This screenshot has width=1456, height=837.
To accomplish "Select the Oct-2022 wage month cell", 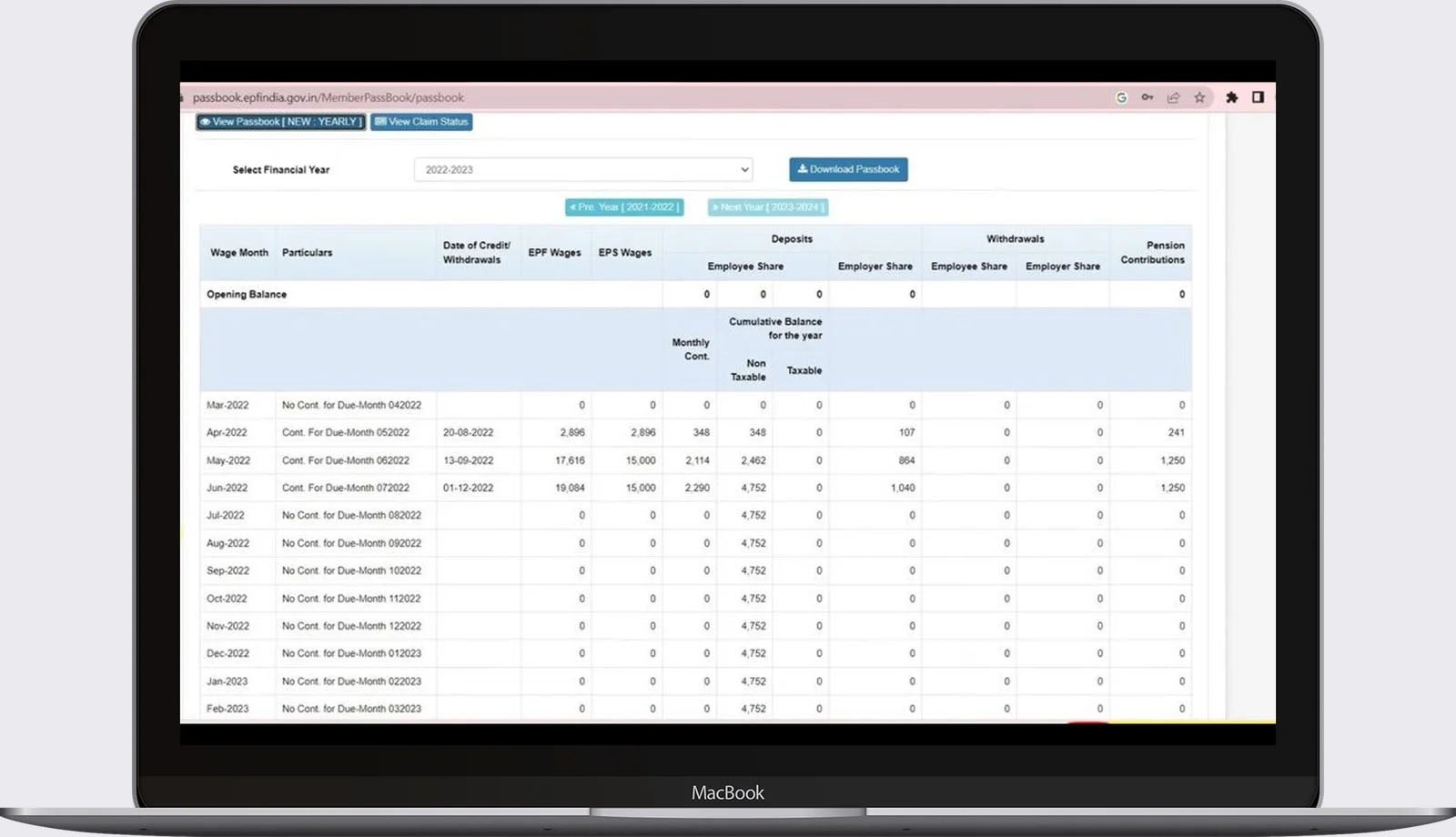I will [227, 600].
